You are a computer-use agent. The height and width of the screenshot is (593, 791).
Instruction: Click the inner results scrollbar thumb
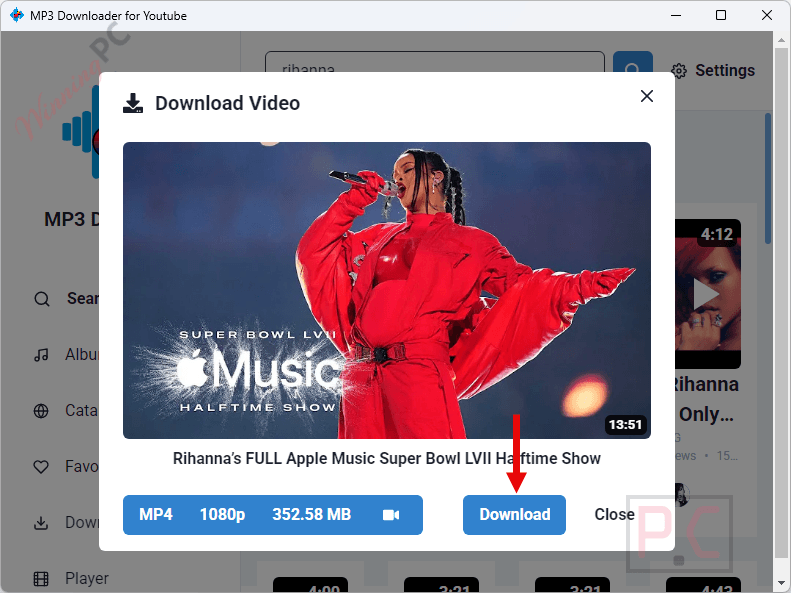pyautogui.click(x=768, y=179)
